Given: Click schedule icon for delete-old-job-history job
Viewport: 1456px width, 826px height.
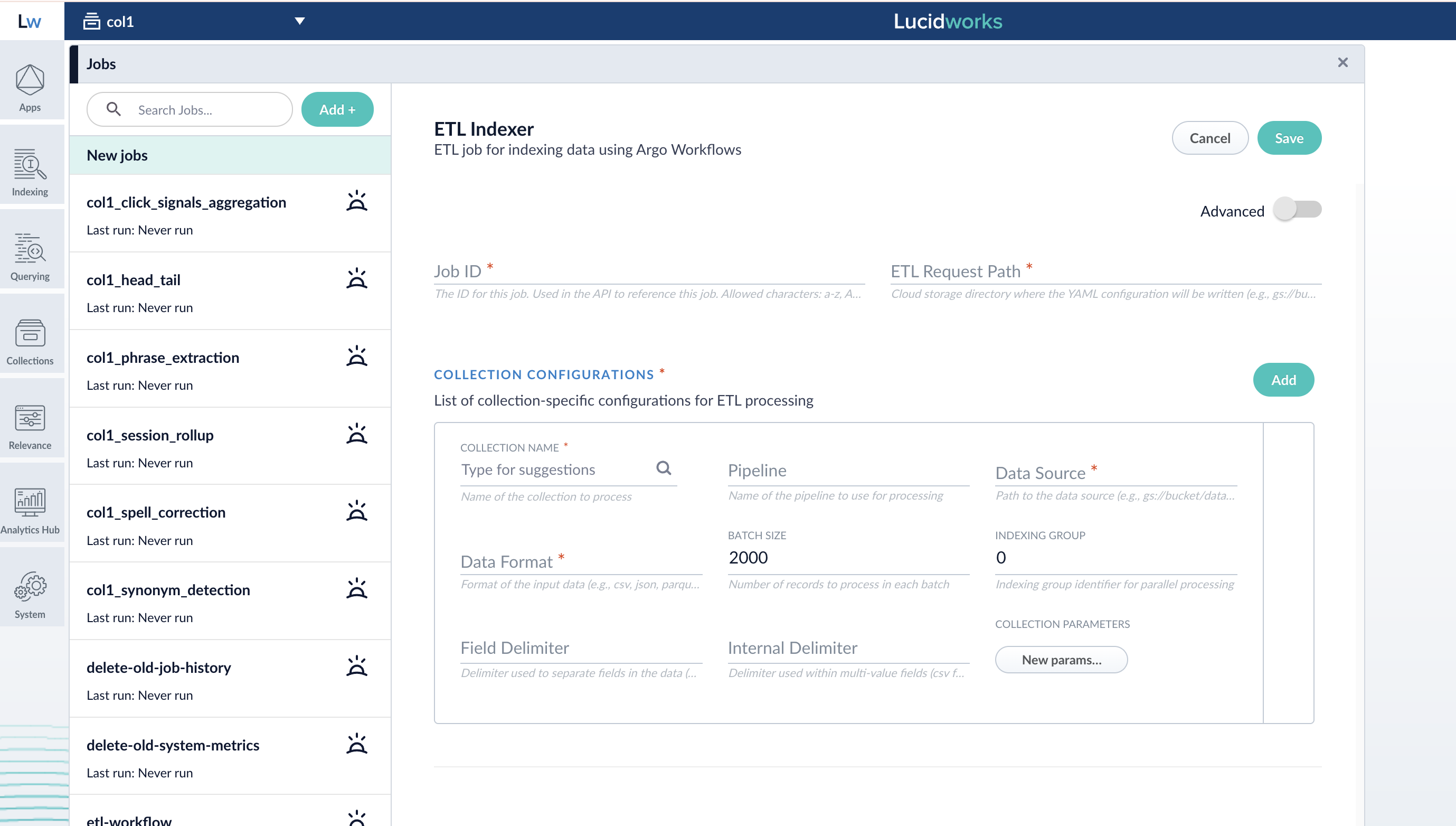Looking at the screenshot, I should pyautogui.click(x=357, y=667).
